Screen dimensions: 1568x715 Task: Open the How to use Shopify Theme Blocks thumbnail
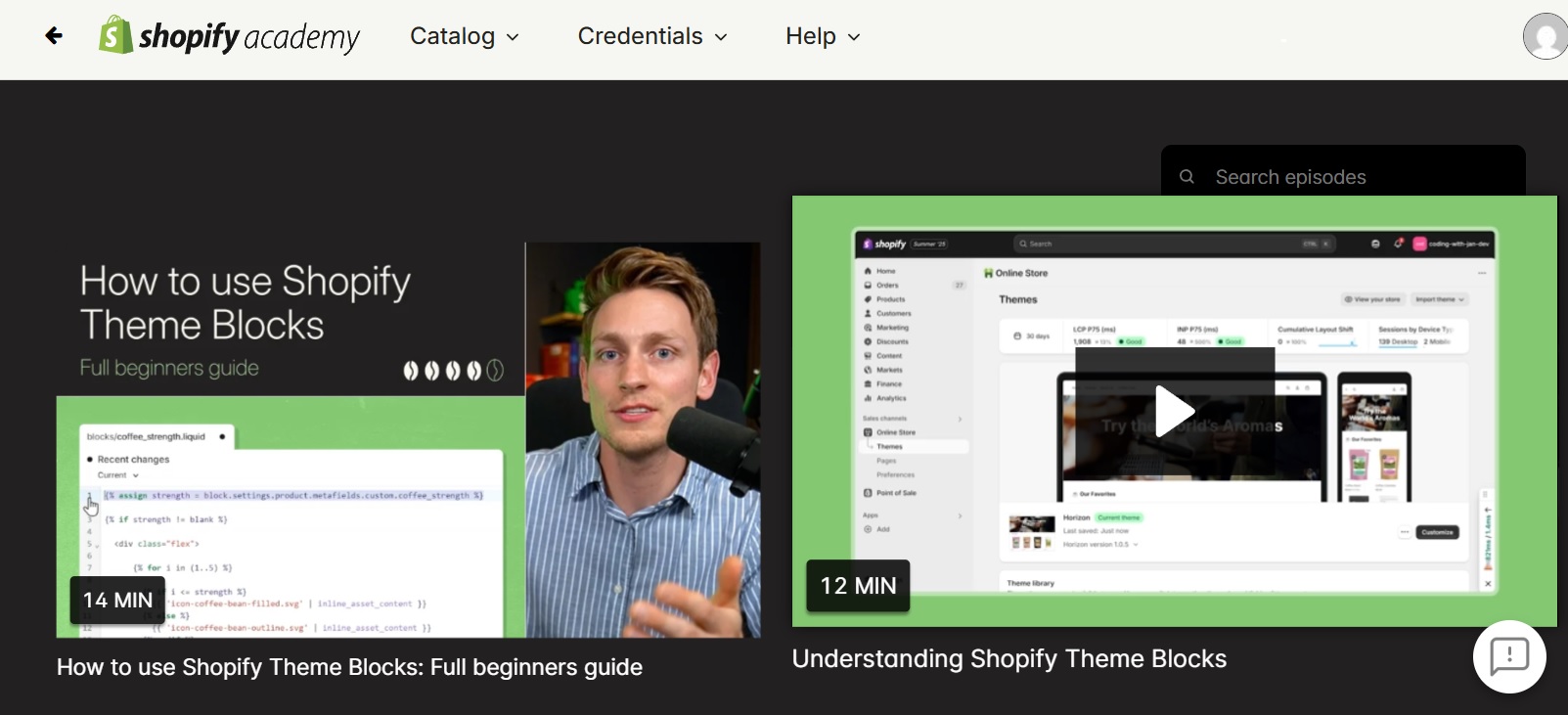point(408,440)
